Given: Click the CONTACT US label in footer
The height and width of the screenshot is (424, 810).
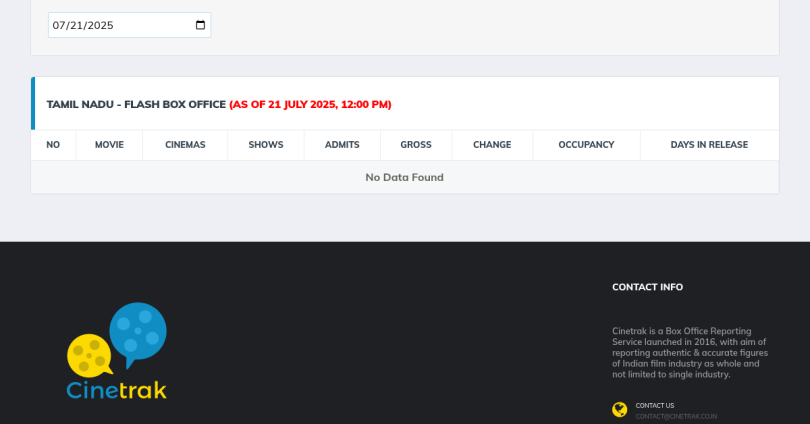Looking at the screenshot, I should pyautogui.click(x=655, y=405).
